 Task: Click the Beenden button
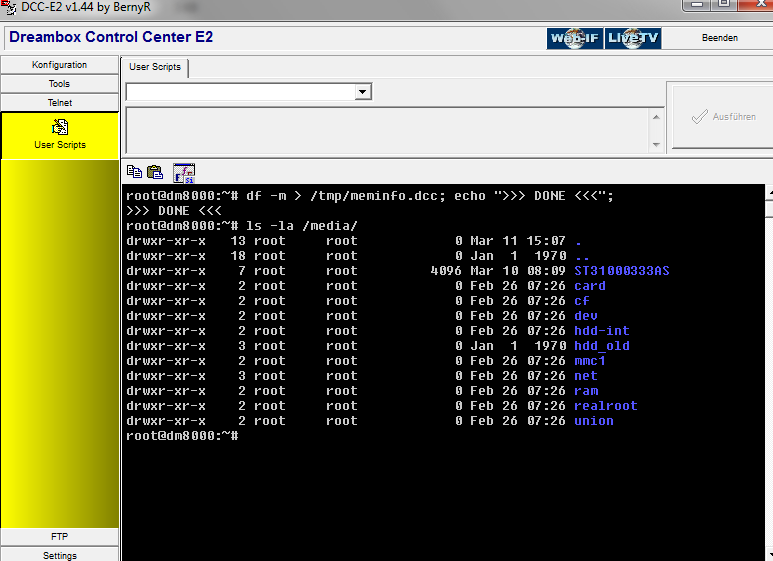coord(719,38)
